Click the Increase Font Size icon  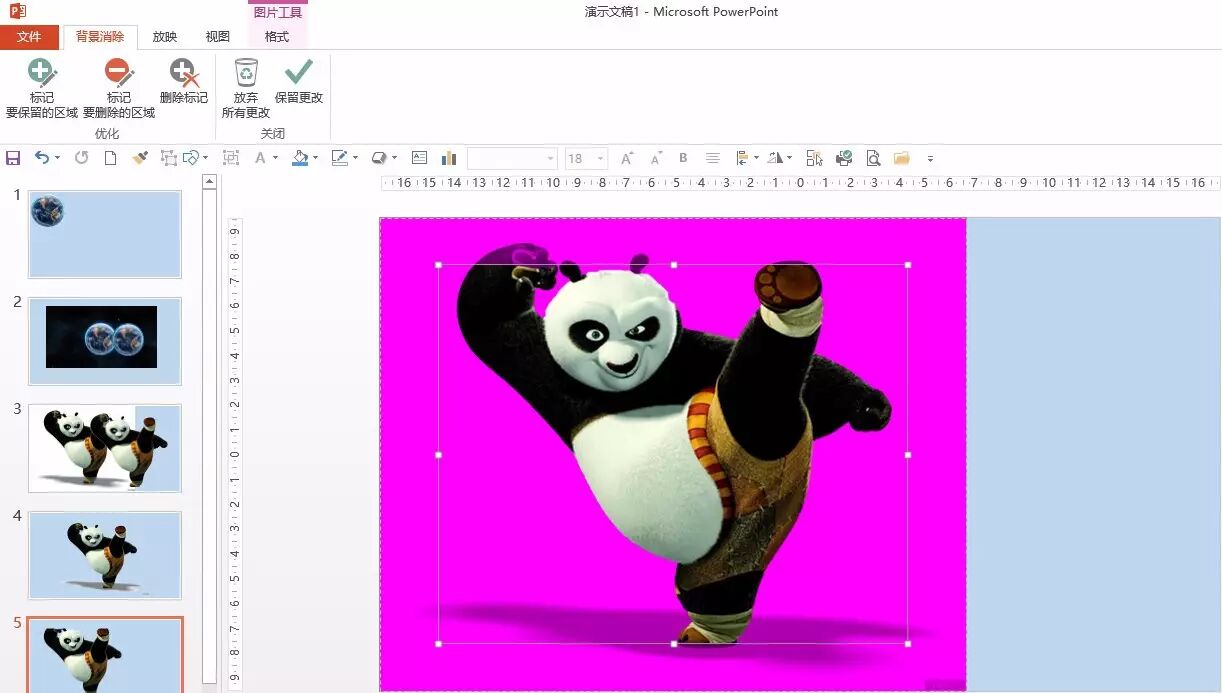pyautogui.click(x=627, y=158)
